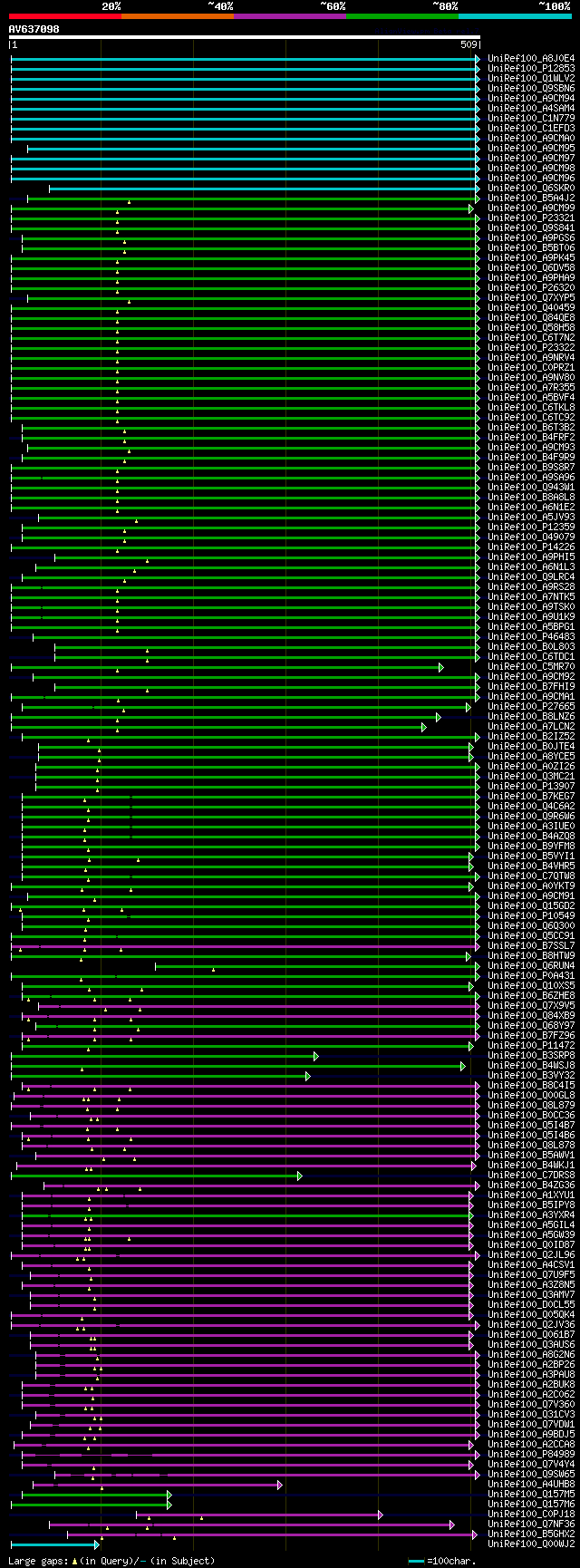The width and height of the screenshot is (580, 1568).
Task: Click the white query length ruler bar
Action: click(245, 37)
